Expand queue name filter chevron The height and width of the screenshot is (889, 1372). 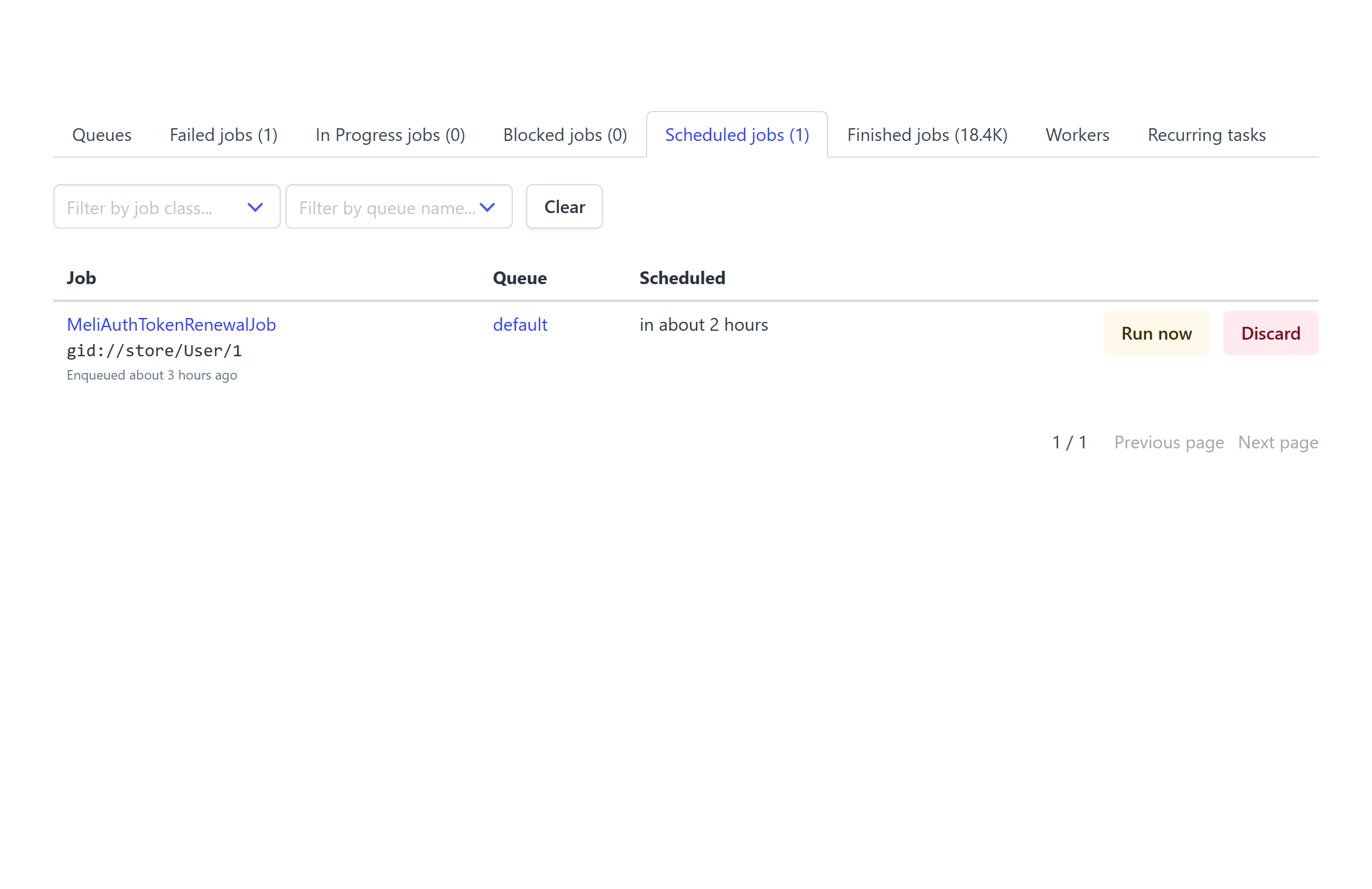(487, 207)
